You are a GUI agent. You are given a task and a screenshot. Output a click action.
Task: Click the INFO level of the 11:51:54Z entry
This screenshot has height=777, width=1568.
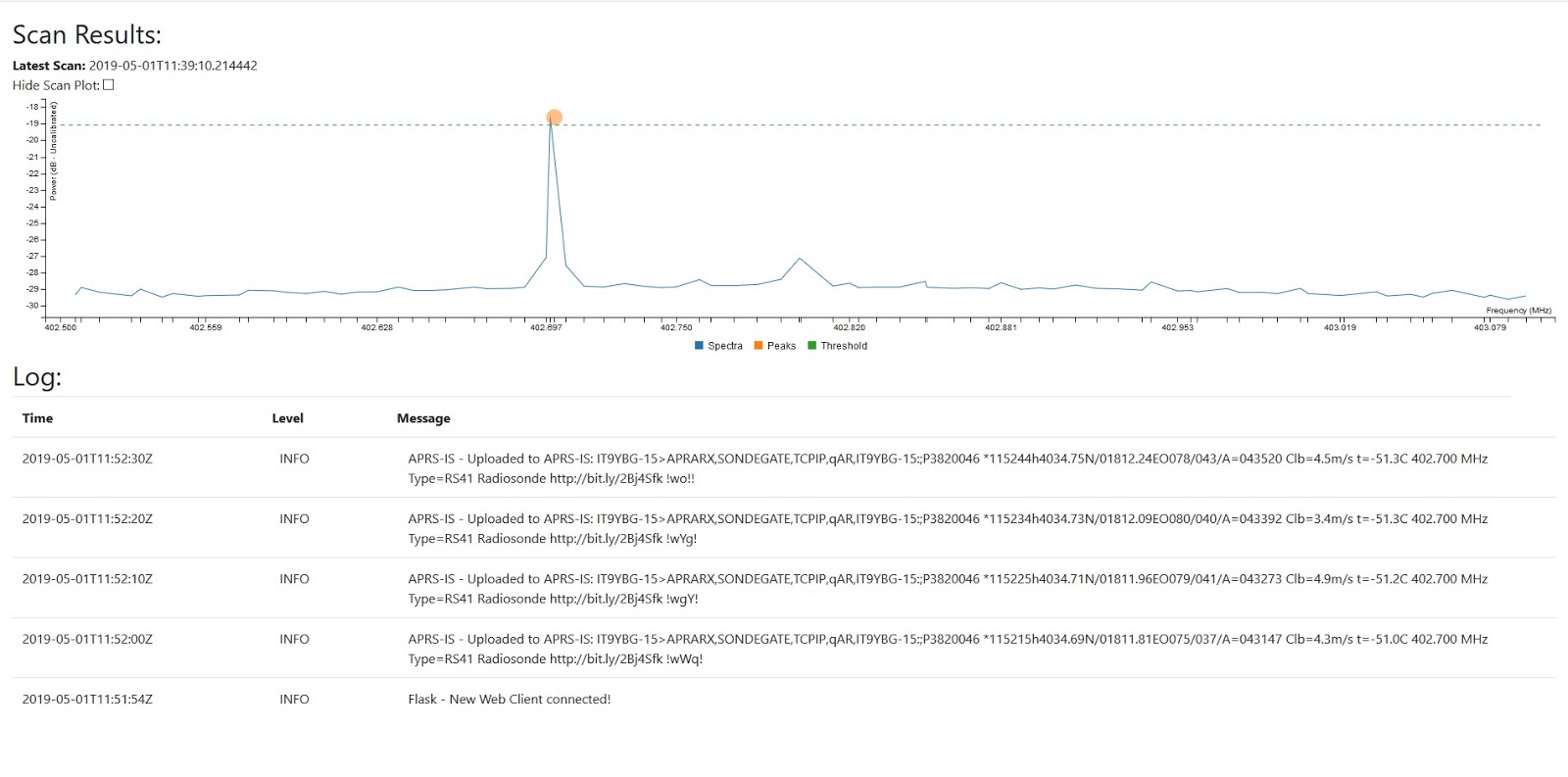coord(294,700)
